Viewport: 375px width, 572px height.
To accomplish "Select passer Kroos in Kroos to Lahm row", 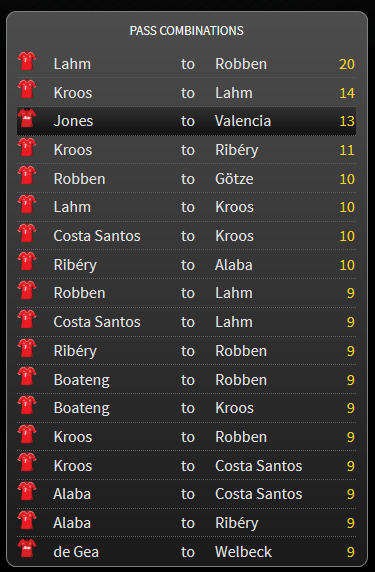I will [73, 93].
